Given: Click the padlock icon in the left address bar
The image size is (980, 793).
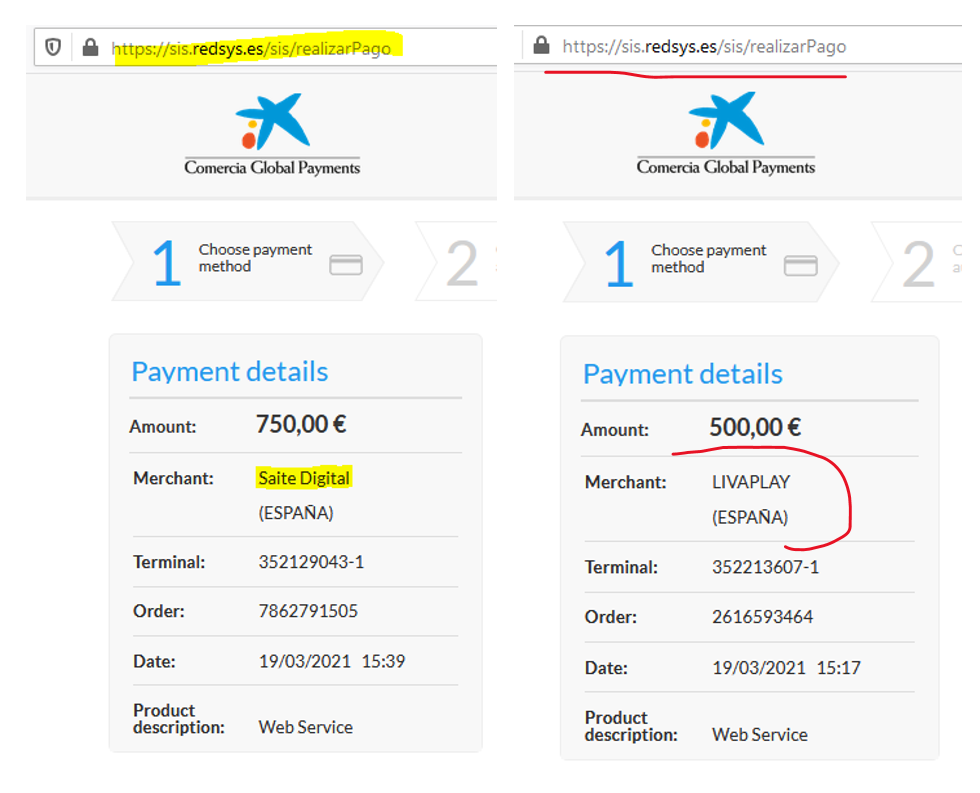Looking at the screenshot, I should [88, 46].
